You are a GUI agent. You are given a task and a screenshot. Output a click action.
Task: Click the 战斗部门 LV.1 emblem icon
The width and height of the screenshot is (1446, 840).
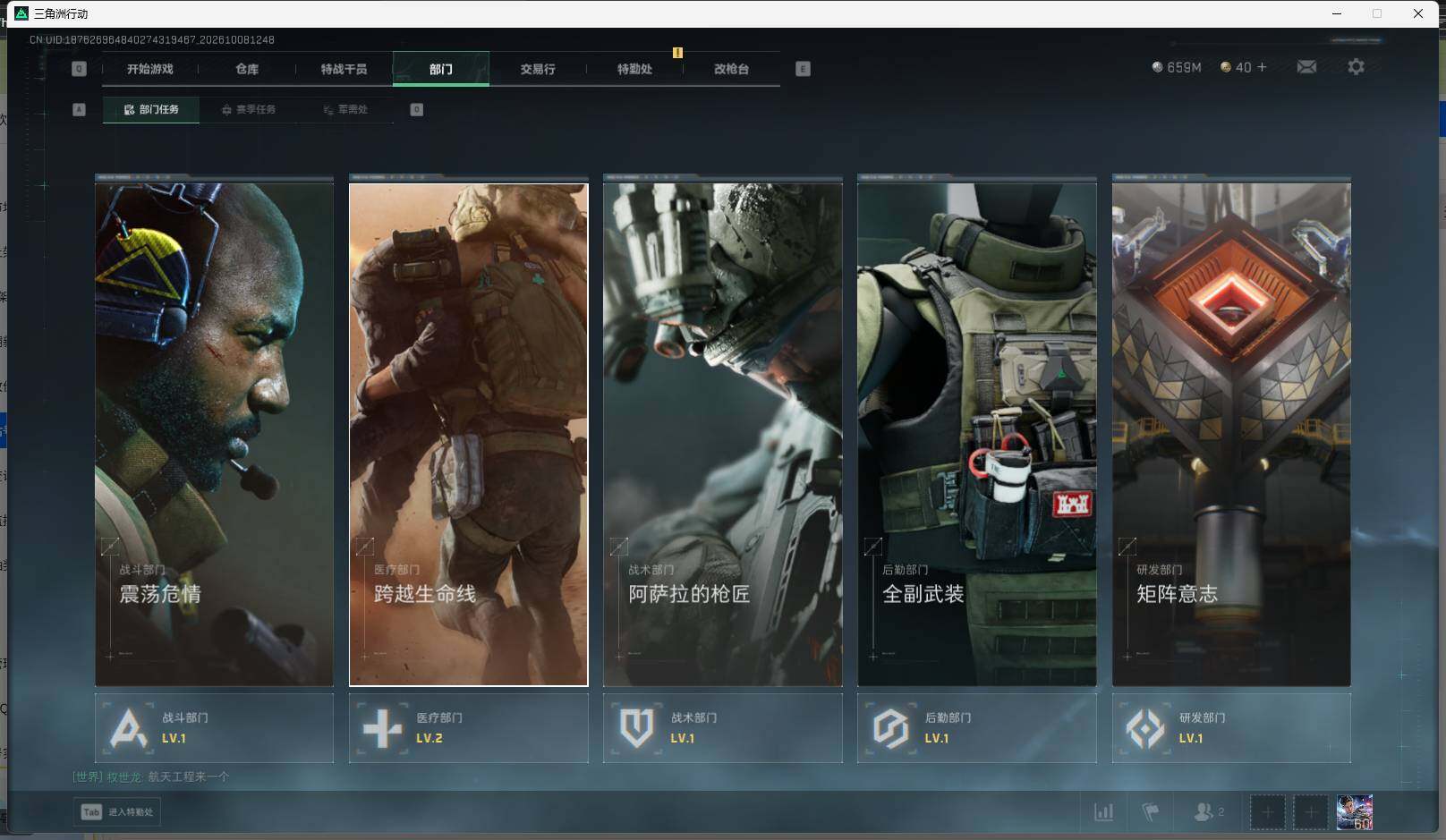click(128, 728)
